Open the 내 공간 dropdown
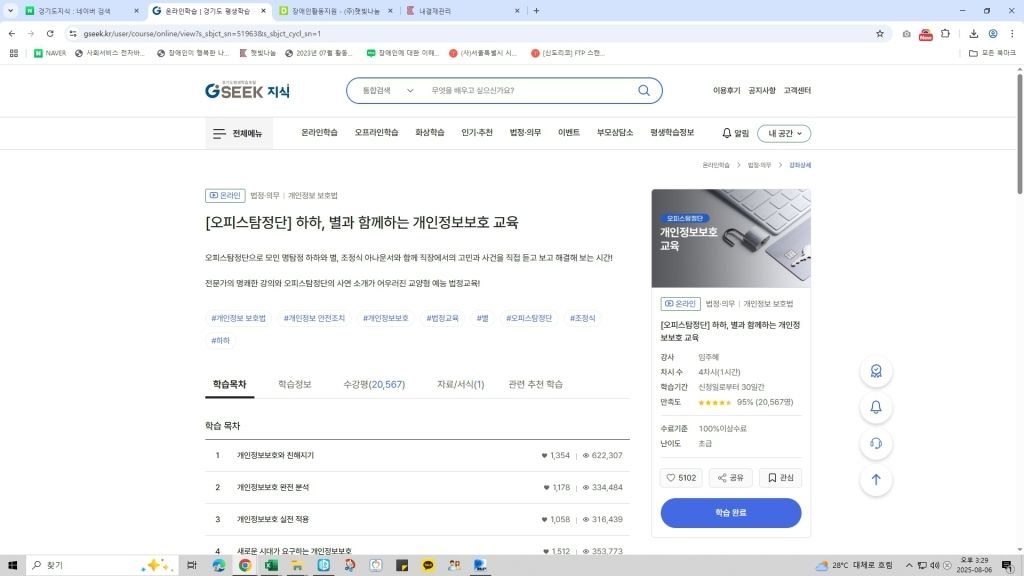This screenshot has width=1024, height=576. 783,133
